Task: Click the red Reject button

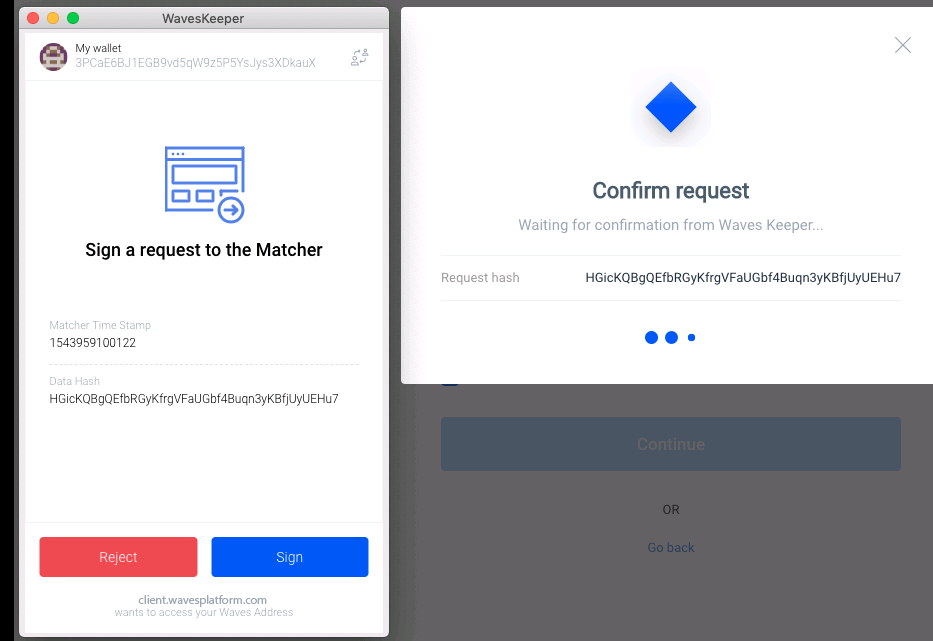Action: 118,557
